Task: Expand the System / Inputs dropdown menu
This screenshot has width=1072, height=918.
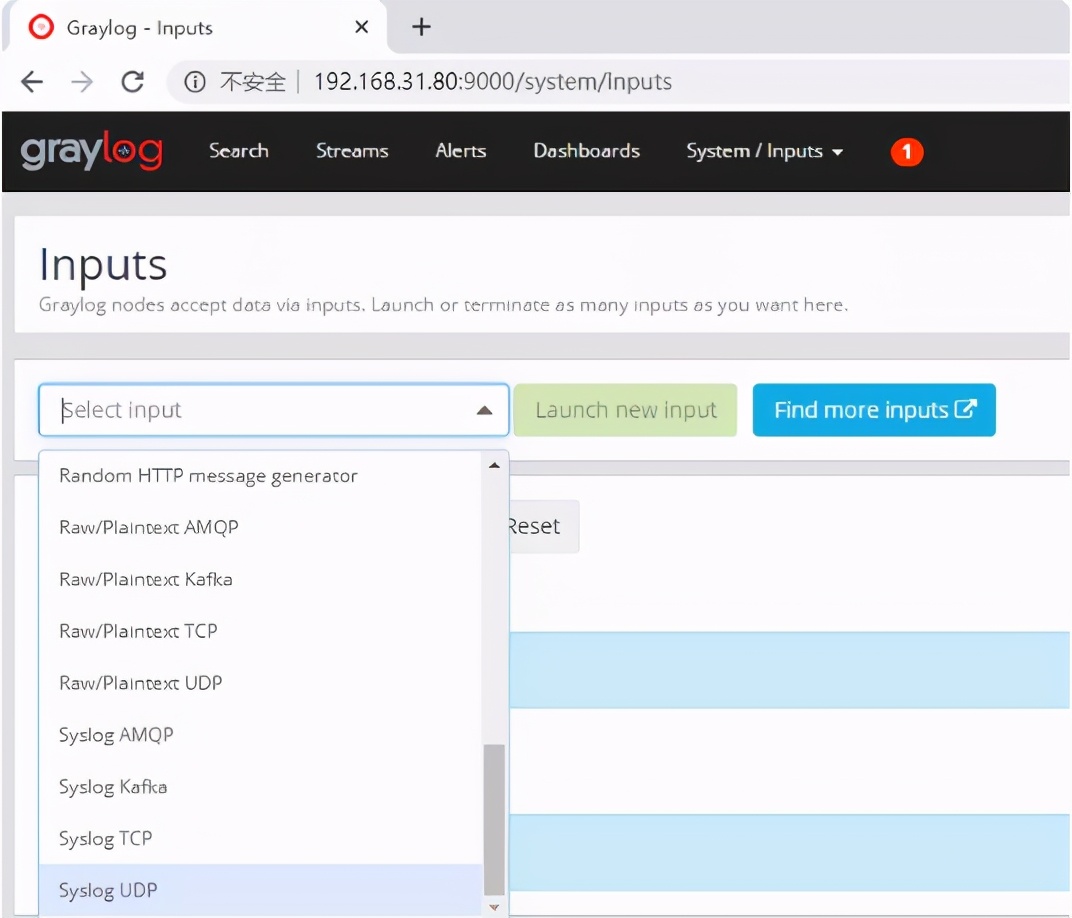Action: click(x=764, y=151)
